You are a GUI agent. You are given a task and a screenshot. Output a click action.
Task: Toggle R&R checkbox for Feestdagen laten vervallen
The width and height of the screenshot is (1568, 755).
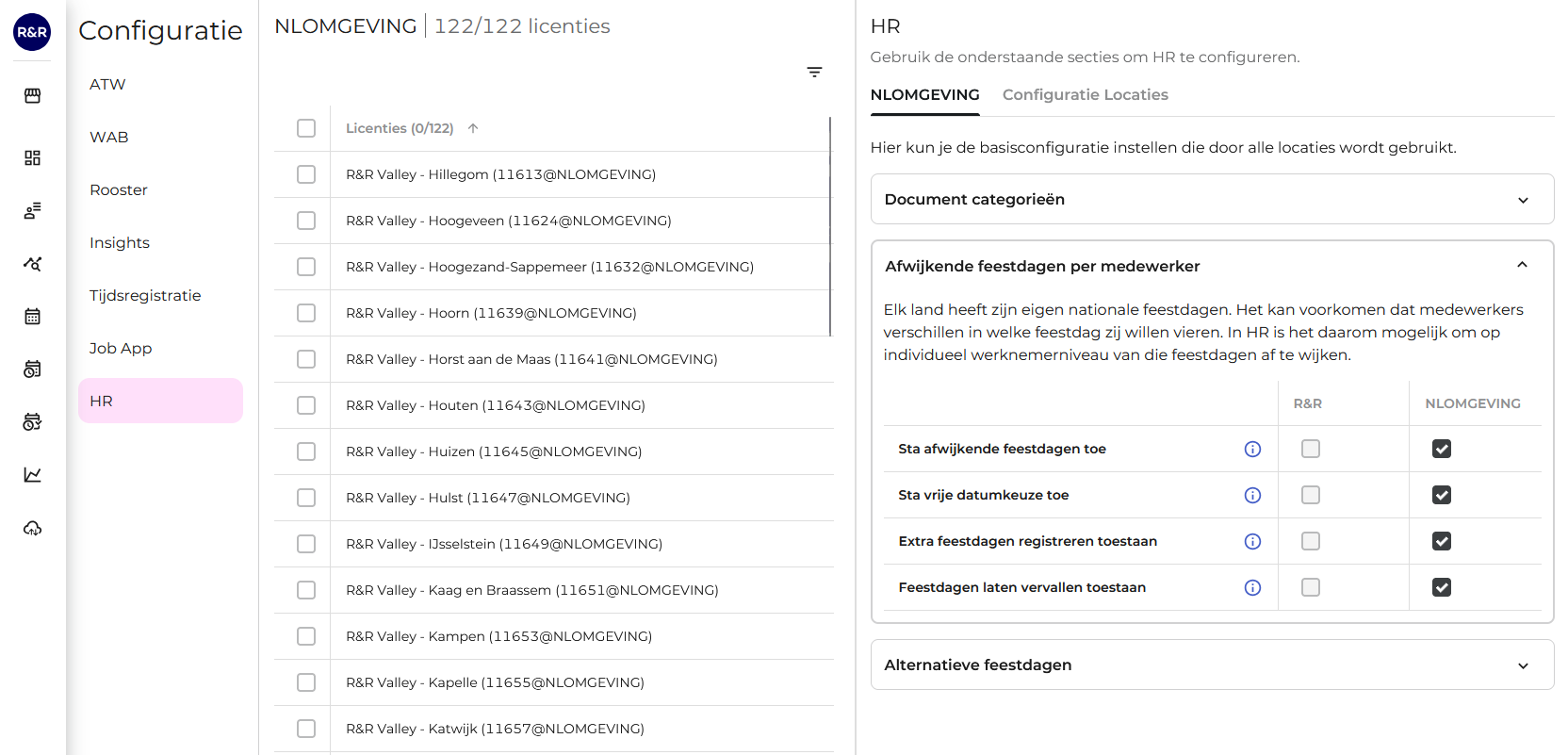1311,587
